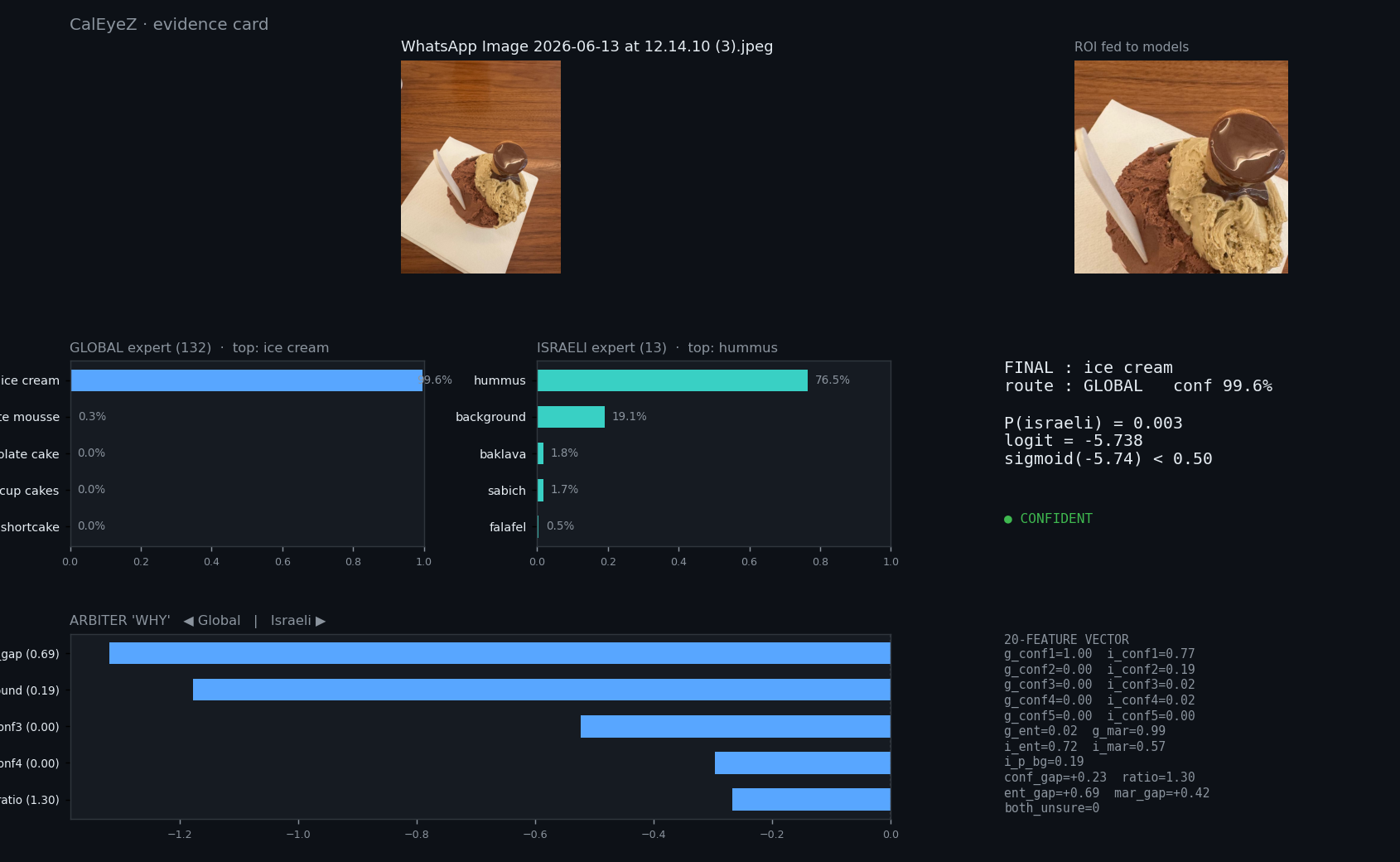Click the topmost gap (0.69) arbiter bar
Viewport: 1400px width, 862px height.
click(500, 653)
